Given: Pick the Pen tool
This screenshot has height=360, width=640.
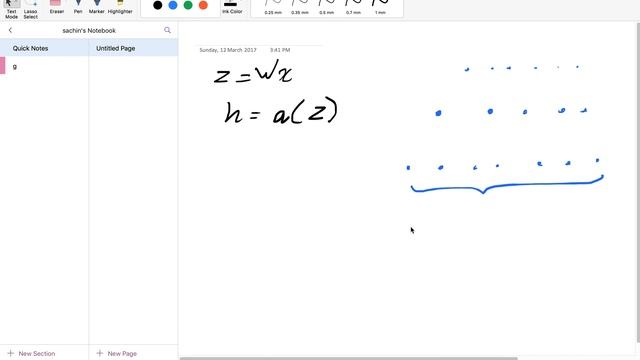Looking at the screenshot, I should click(78, 7).
